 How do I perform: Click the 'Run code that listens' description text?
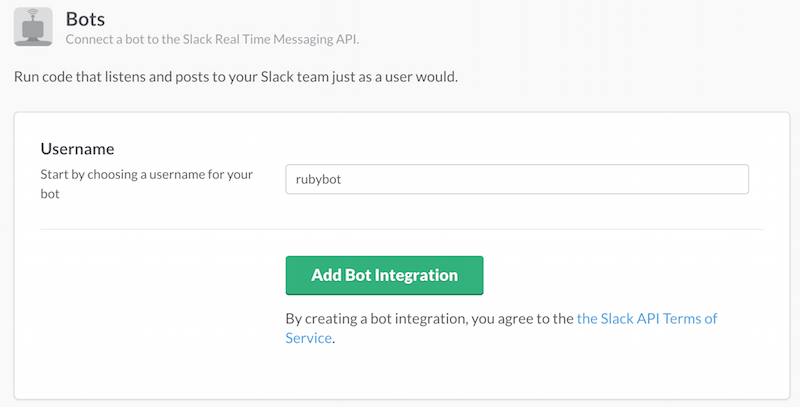(x=236, y=77)
